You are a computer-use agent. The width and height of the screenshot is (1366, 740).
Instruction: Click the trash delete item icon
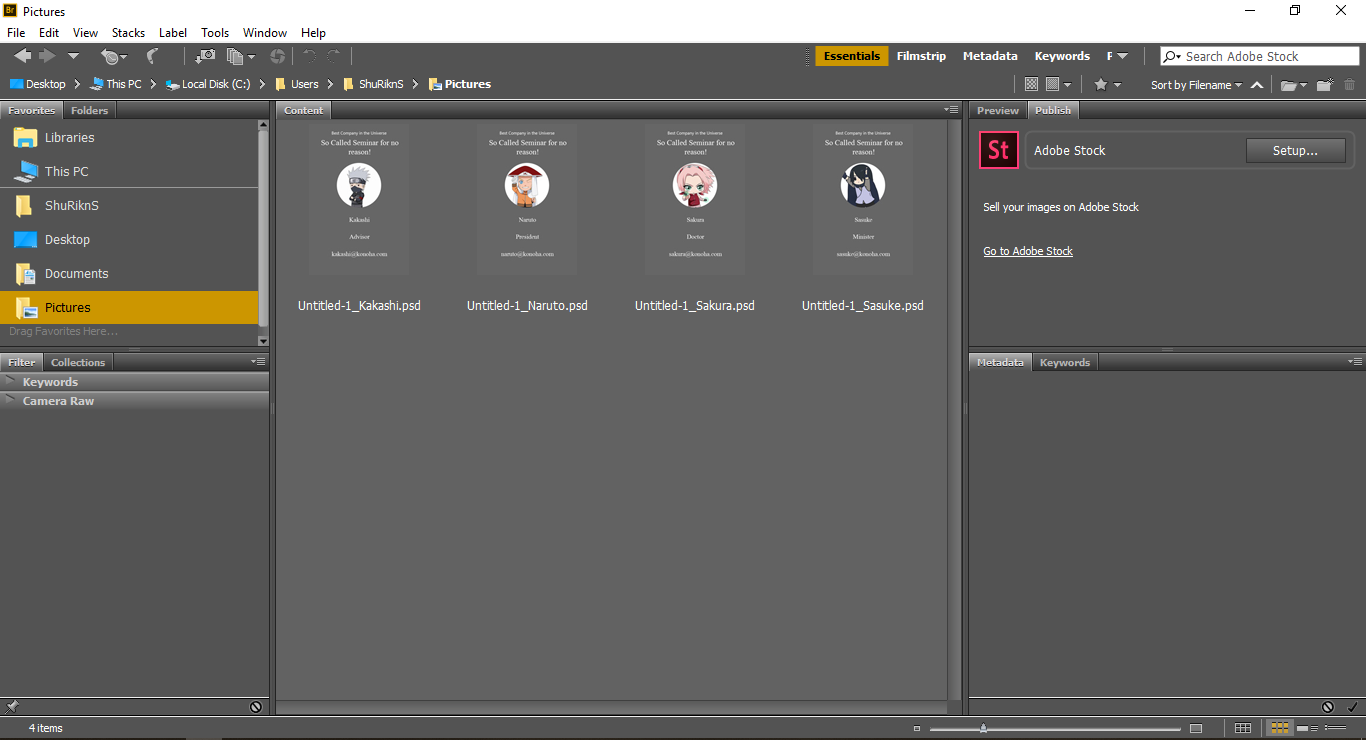[x=1350, y=85]
